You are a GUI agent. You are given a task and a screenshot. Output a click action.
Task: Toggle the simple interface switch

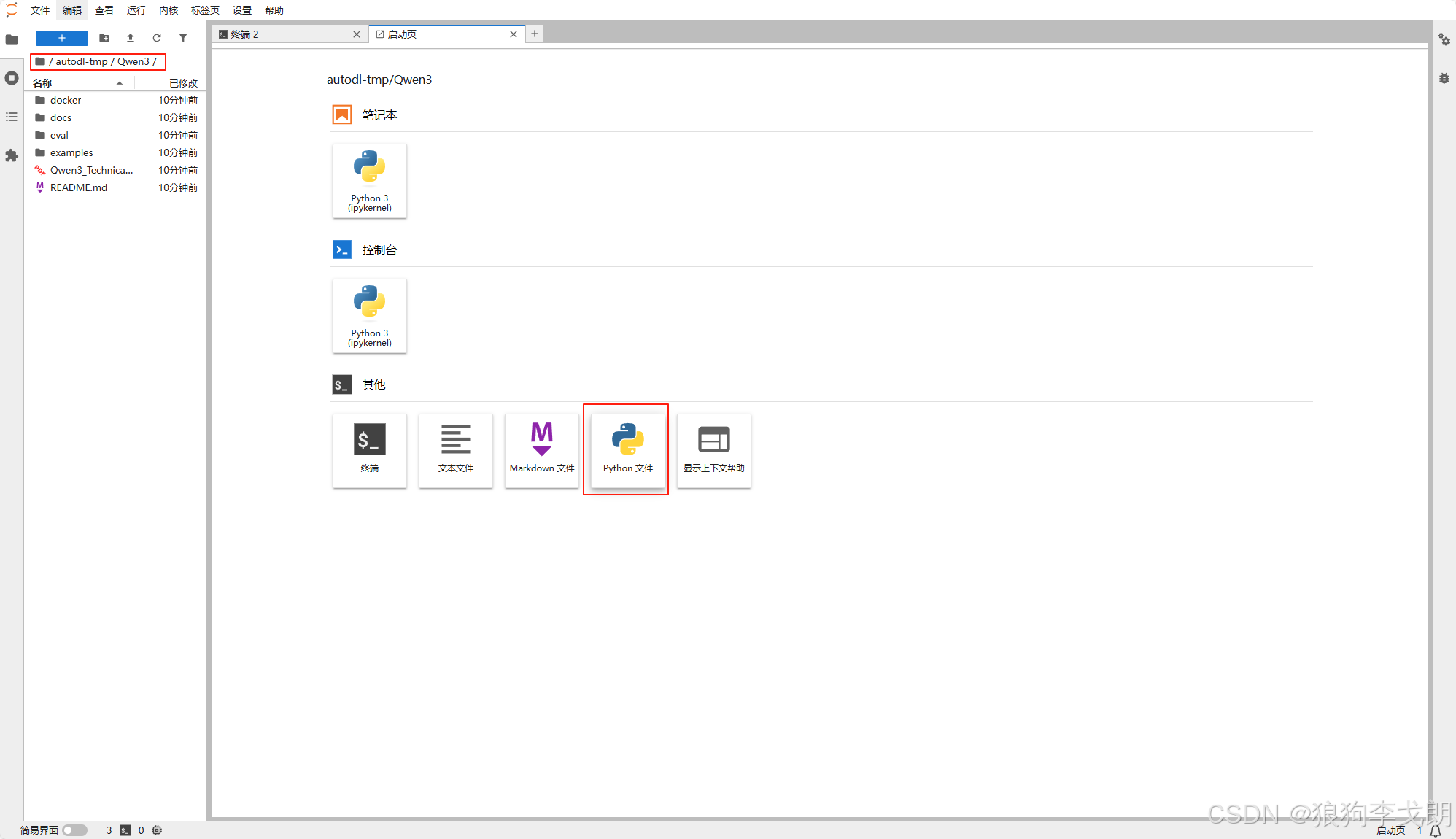point(74,830)
